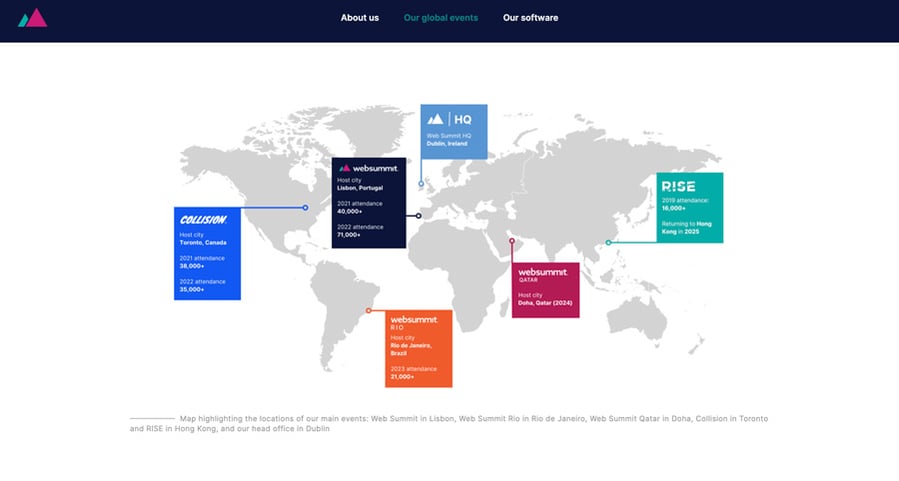899x481 pixels.
Task: Click 'Doha, Qatar (2024)' text
Action: pos(545,303)
